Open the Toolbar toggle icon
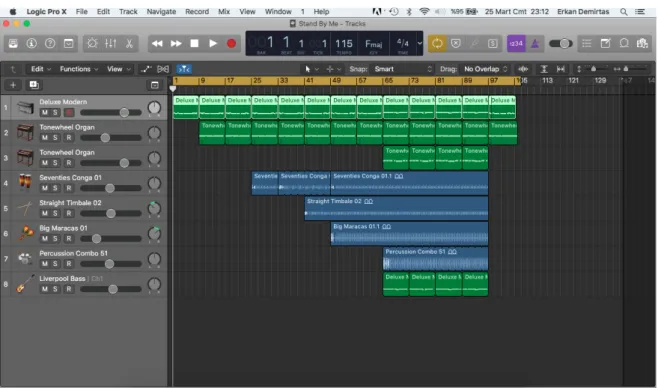 pyautogui.click(x=68, y=43)
